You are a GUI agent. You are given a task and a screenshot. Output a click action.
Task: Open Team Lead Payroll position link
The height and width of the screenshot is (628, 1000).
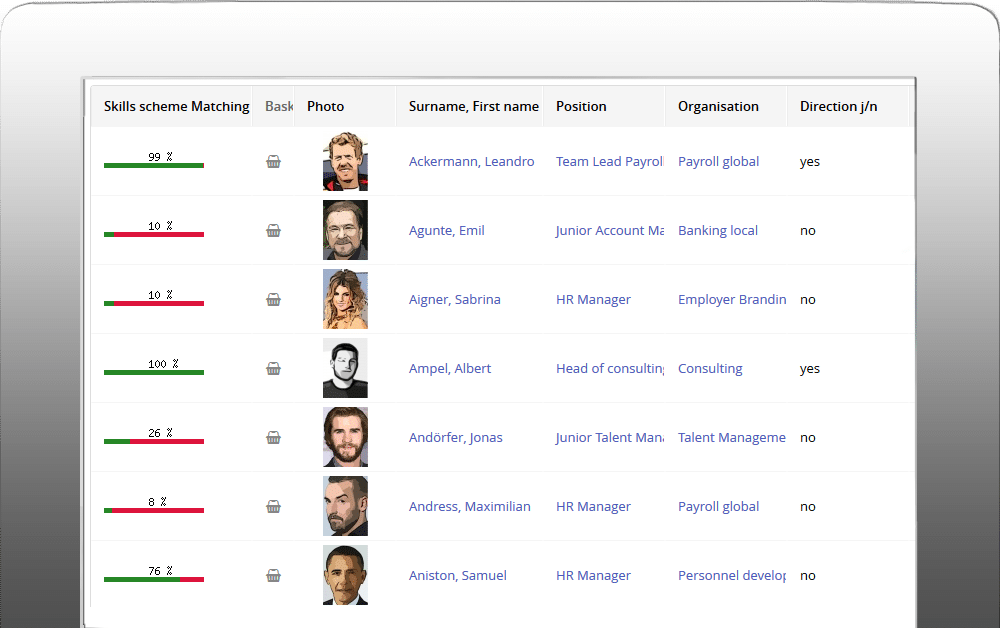pyautogui.click(x=610, y=162)
